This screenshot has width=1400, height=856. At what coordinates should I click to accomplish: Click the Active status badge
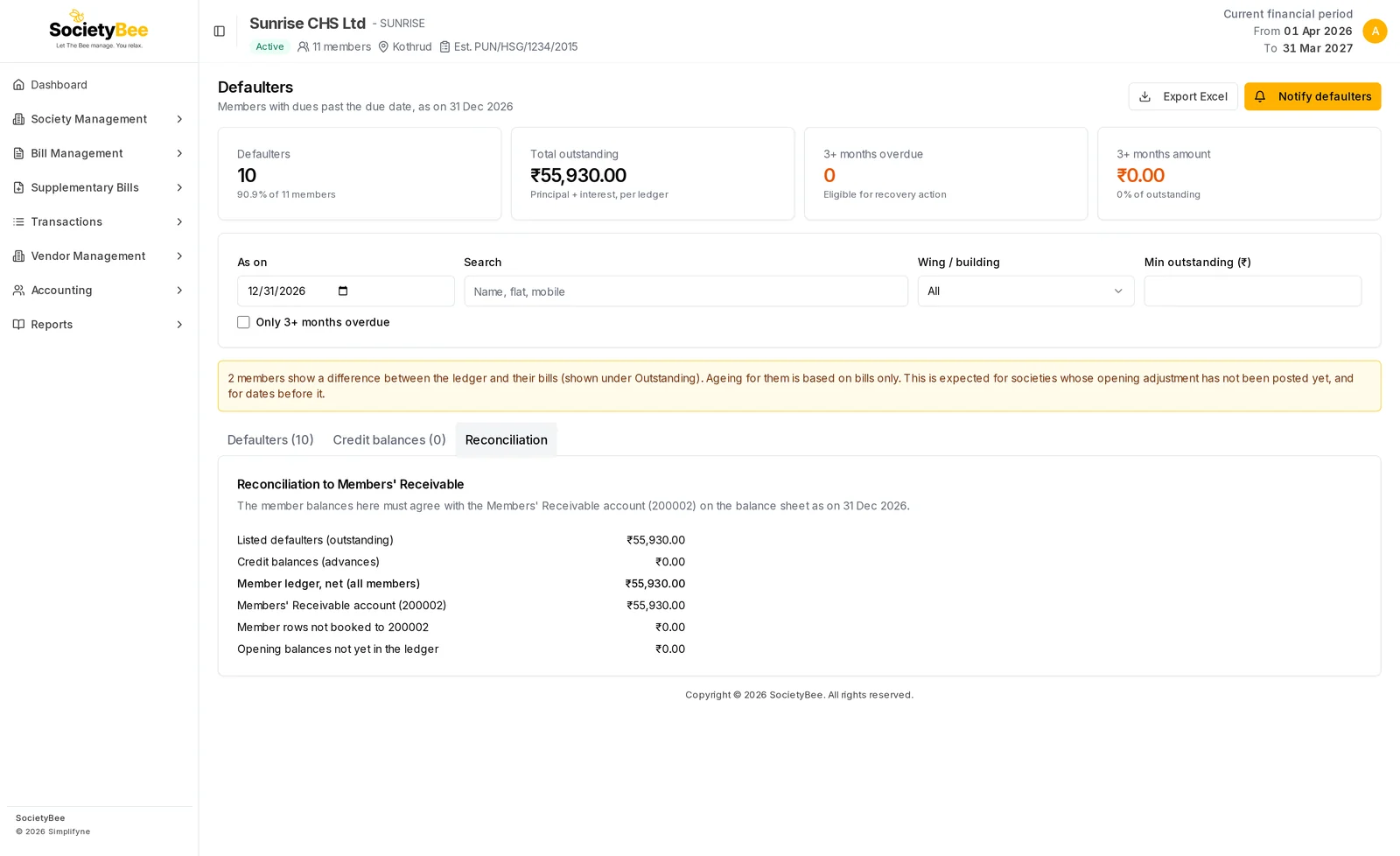tap(269, 46)
